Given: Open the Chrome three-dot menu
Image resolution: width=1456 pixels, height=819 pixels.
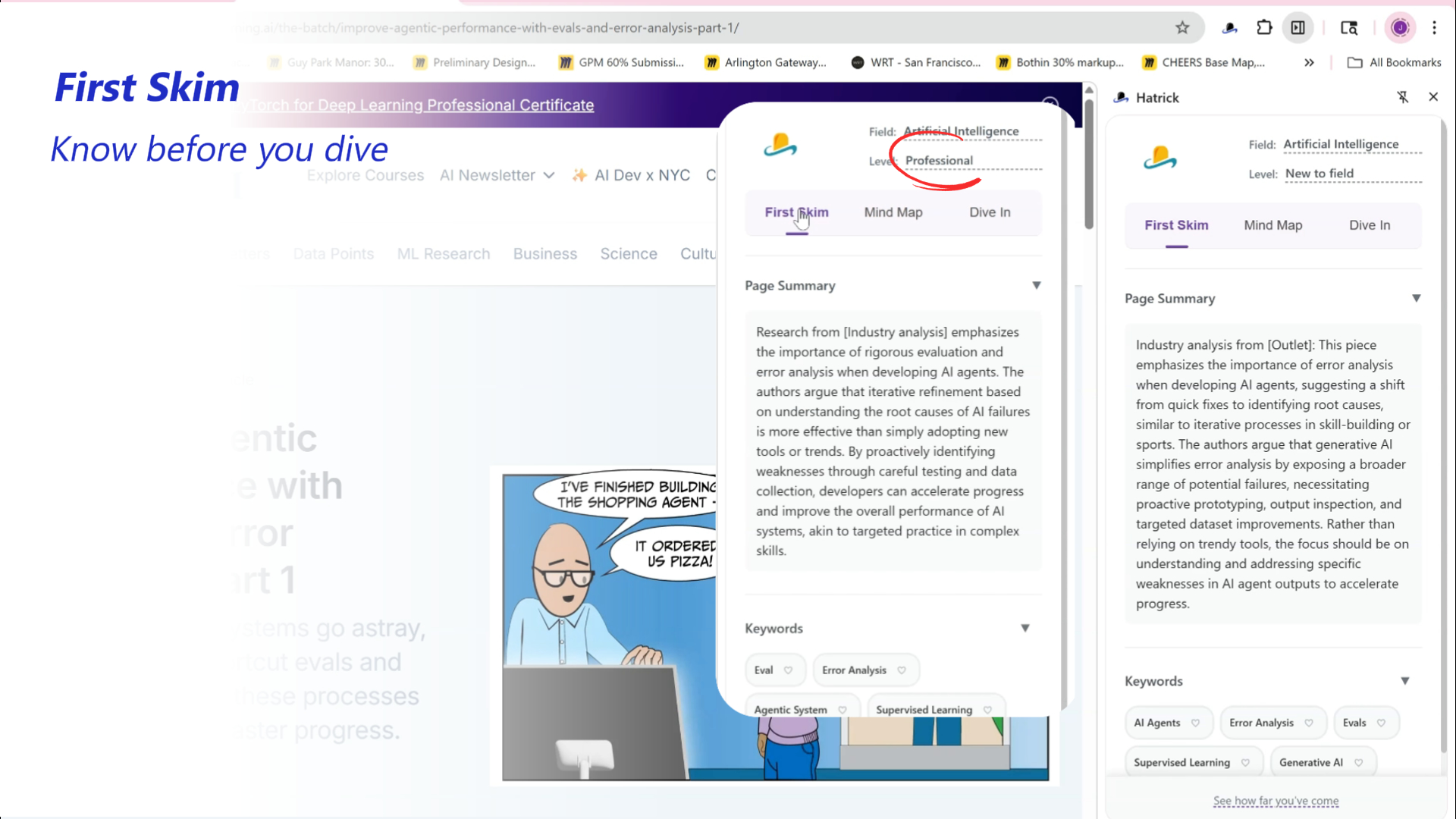Looking at the screenshot, I should pos(1434,28).
